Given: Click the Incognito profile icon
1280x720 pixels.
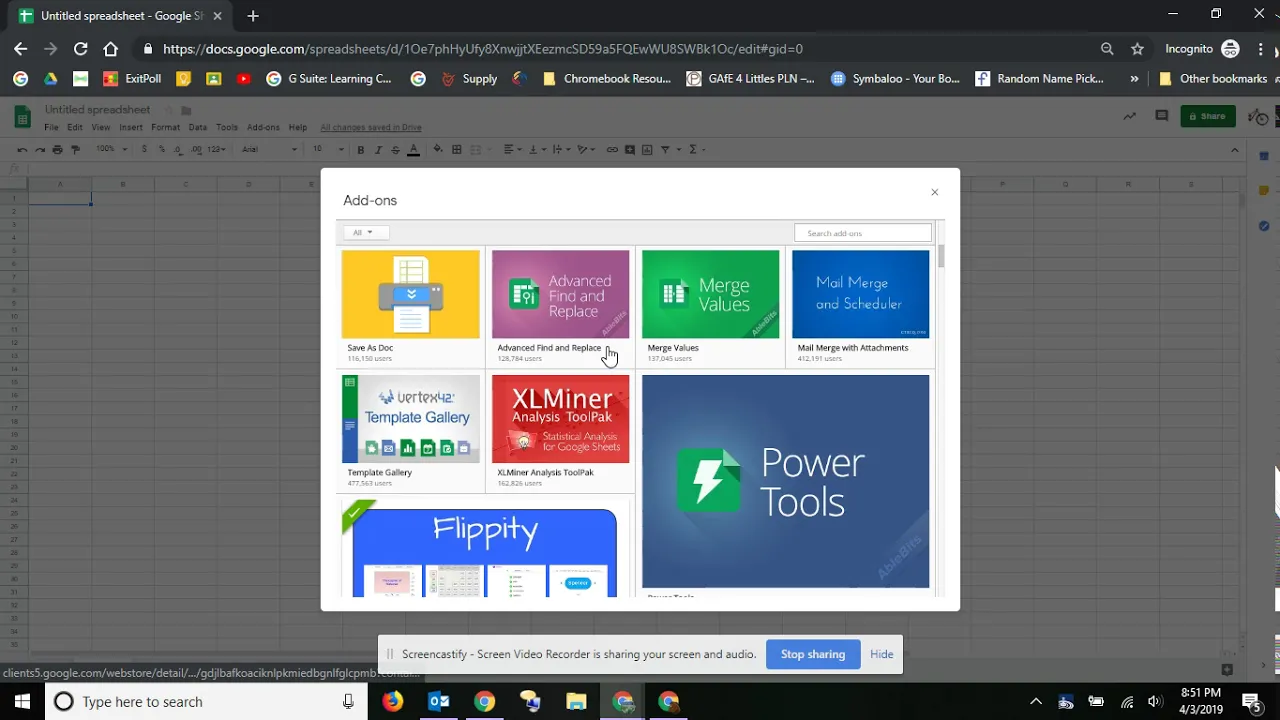Looking at the screenshot, I should (x=1231, y=49).
